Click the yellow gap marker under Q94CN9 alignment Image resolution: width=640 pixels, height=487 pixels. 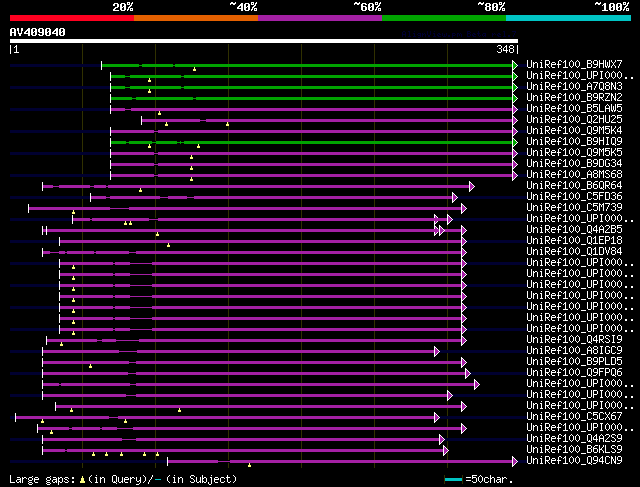click(x=249, y=465)
